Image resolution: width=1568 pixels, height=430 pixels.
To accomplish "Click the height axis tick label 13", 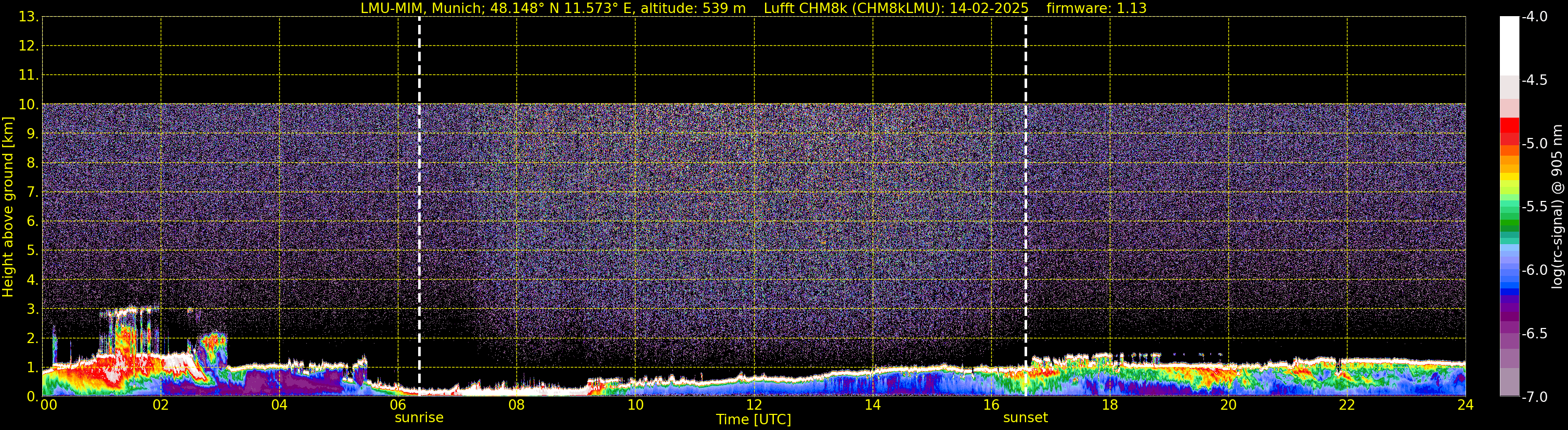I will click(x=28, y=17).
